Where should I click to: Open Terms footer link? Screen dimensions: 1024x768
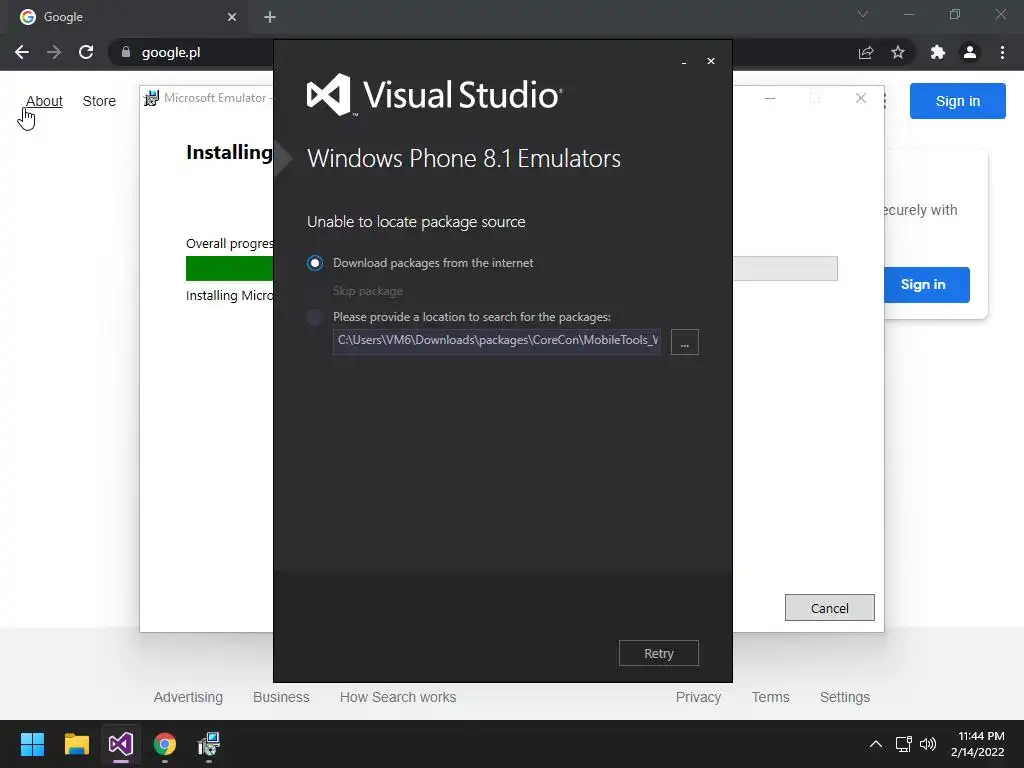click(771, 697)
